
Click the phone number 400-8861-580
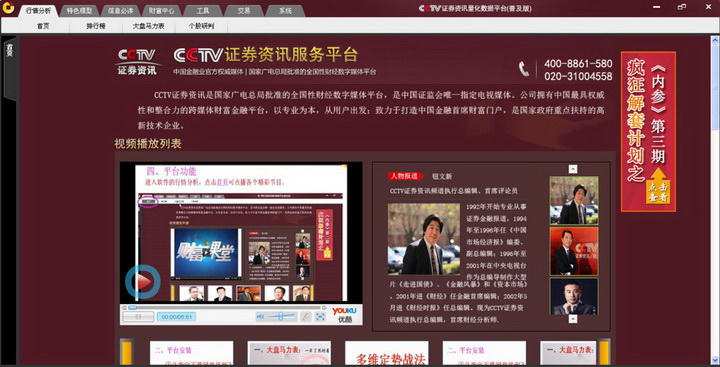578,64
